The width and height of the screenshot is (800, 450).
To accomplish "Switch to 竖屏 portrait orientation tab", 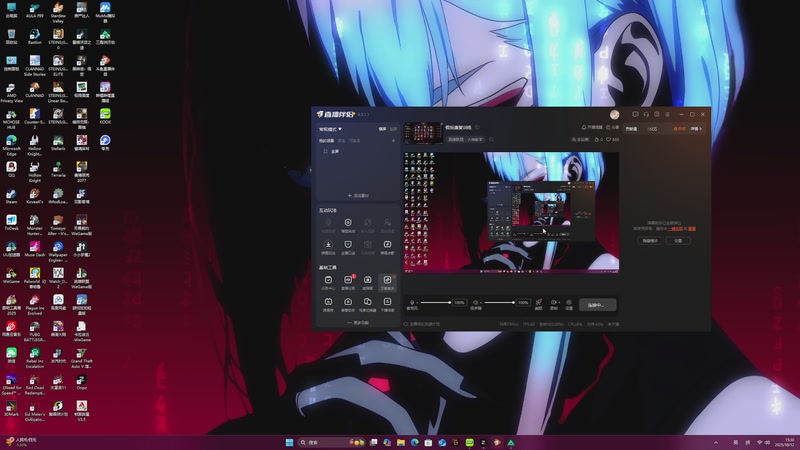I will [x=393, y=129].
